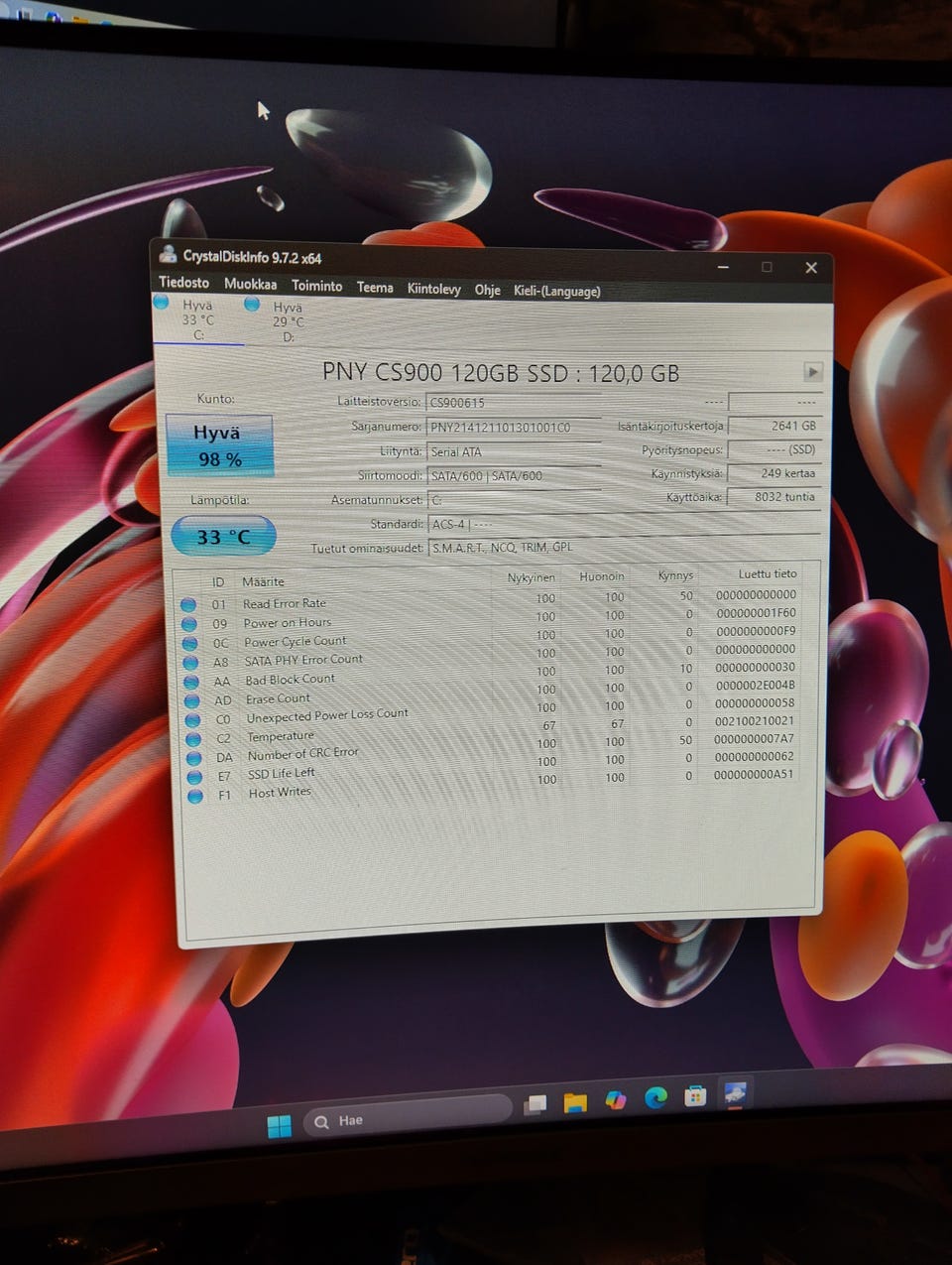Click the raw value 000000001F60

(x=756, y=613)
